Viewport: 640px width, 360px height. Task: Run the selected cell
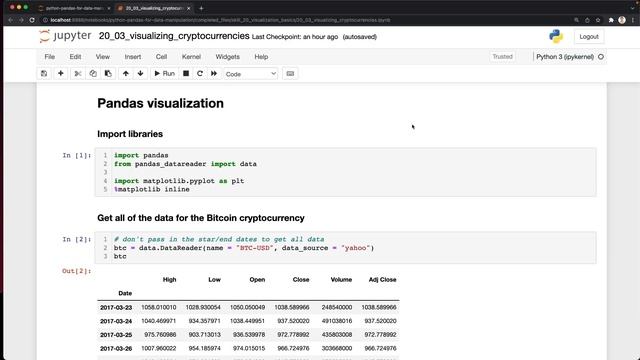pyautogui.click(x=164, y=73)
